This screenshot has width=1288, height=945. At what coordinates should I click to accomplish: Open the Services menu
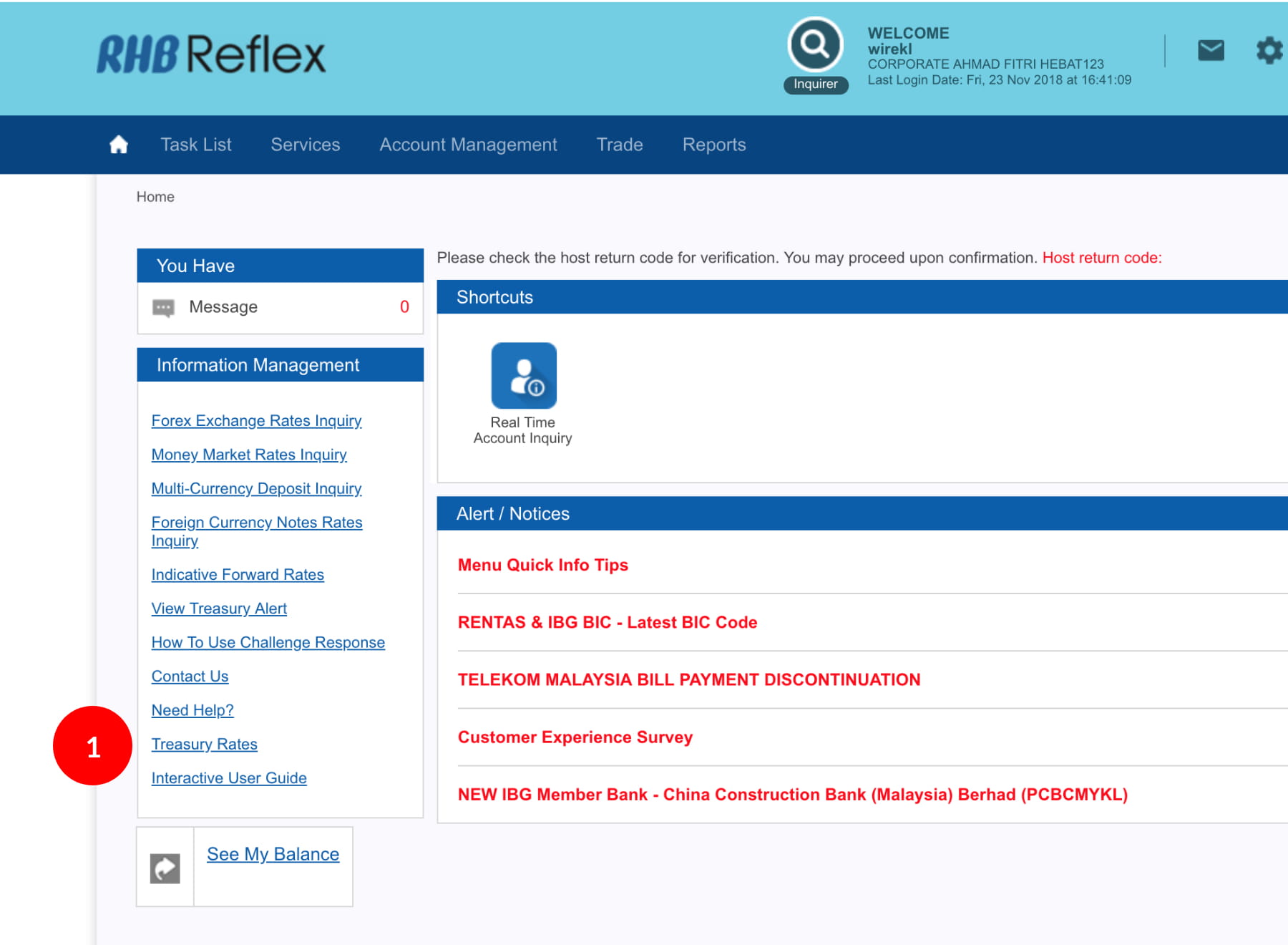pyautogui.click(x=306, y=145)
